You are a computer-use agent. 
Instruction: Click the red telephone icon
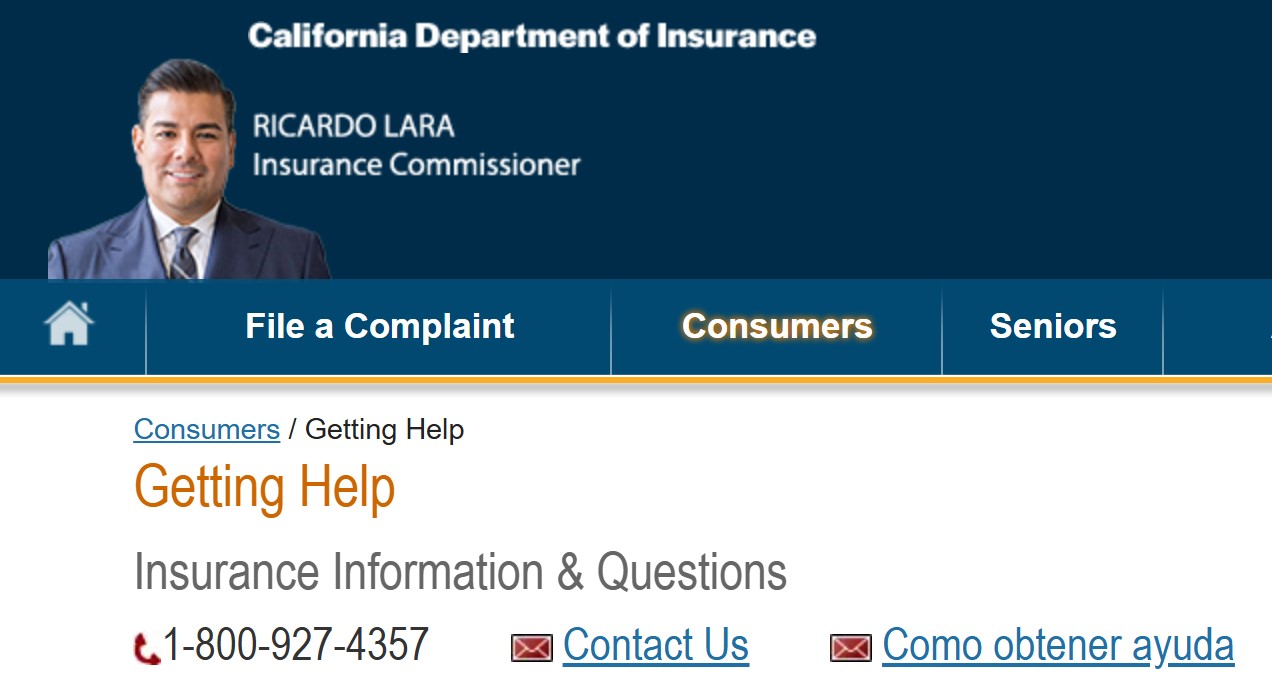146,648
